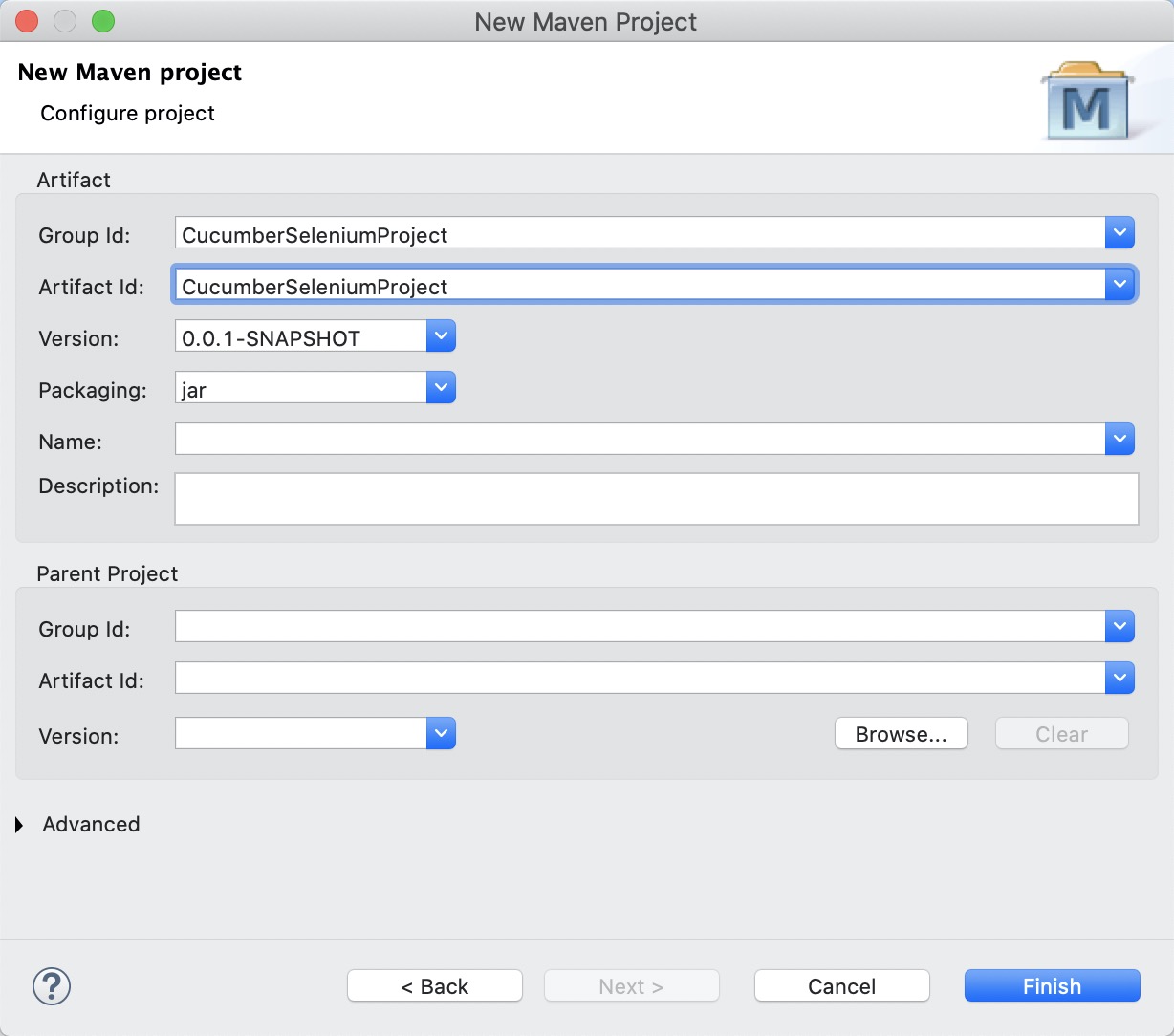Open the Name field dropdown arrow

click(1120, 439)
